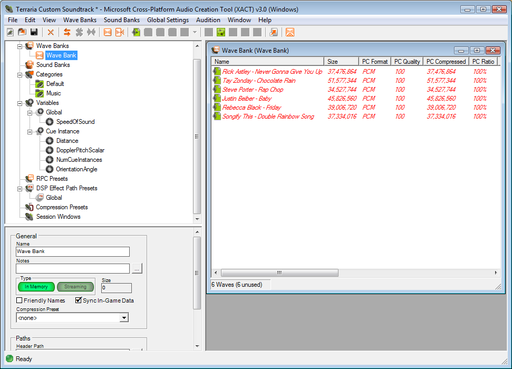Collapse the Wave Banks tree node
512x369 pixels.
tap(20, 46)
